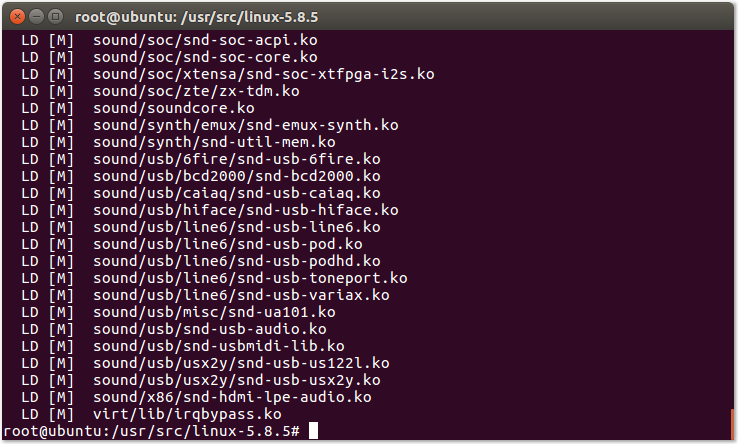Click the root@ubuntu shell prompt text
Image resolution: width=738 pixels, height=444 pixels.
click(150, 431)
